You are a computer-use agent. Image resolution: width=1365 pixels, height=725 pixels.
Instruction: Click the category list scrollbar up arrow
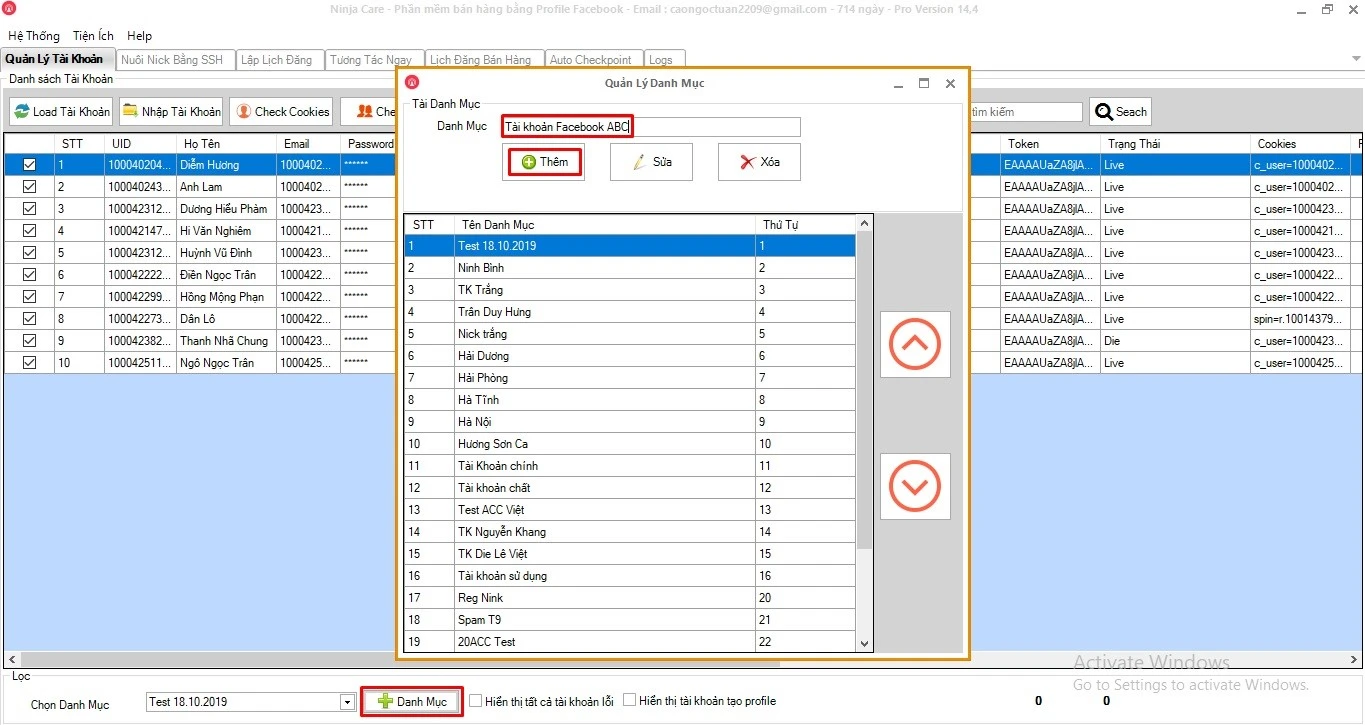click(865, 223)
